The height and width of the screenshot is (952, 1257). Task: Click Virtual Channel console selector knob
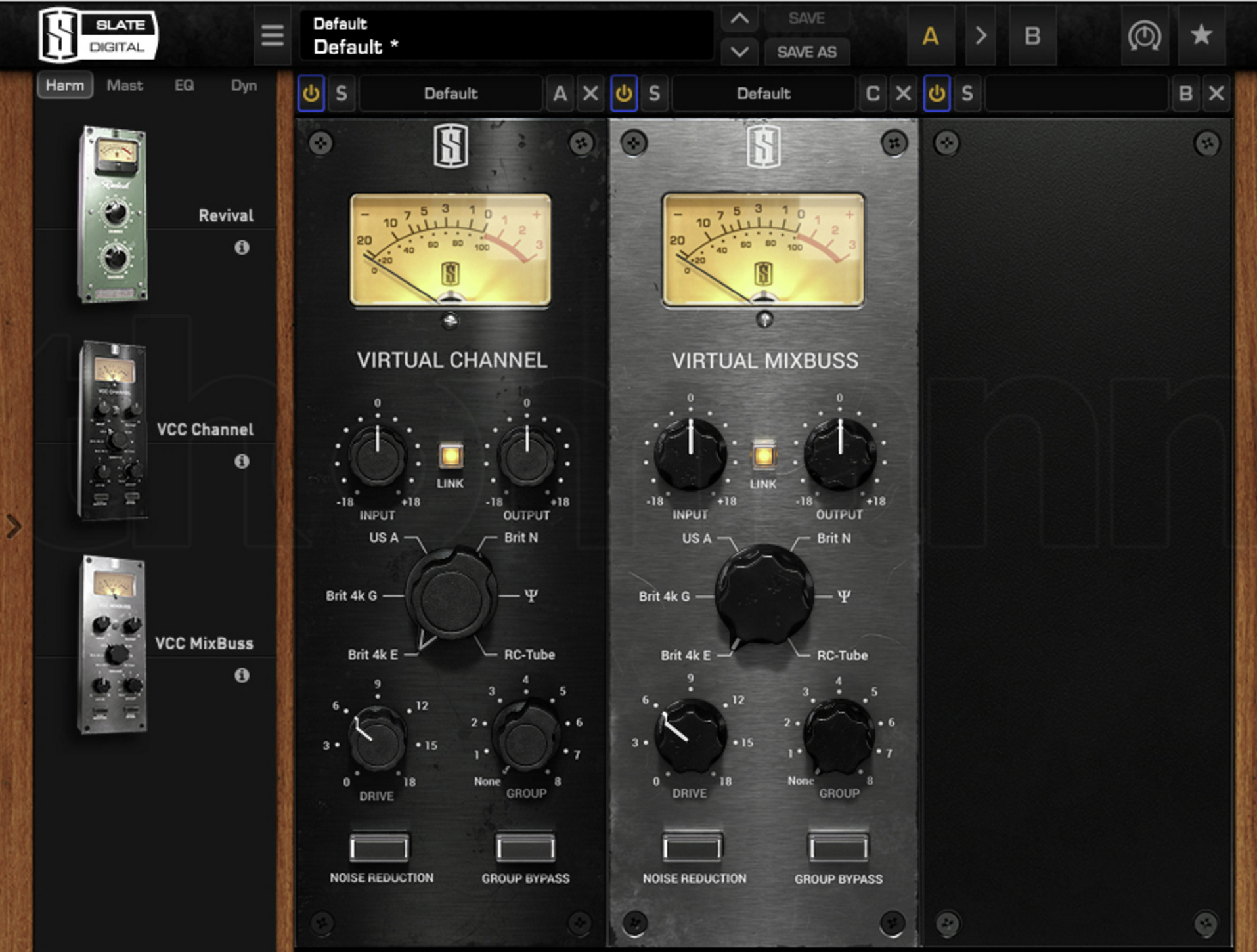pyautogui.click(x=451, y=596)
